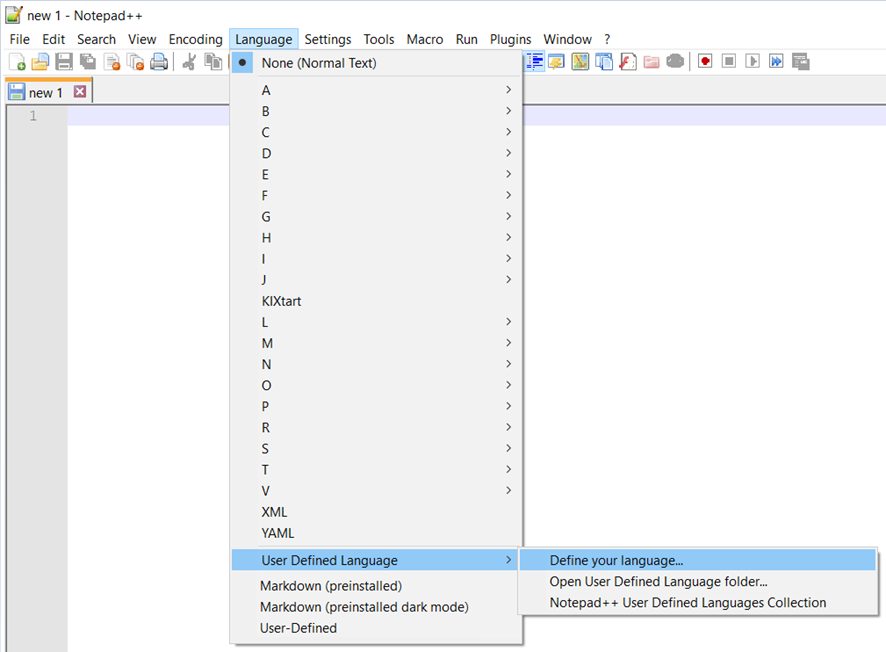Choose KIXtart language entry
886x652 pixels.
click(376, 301)
